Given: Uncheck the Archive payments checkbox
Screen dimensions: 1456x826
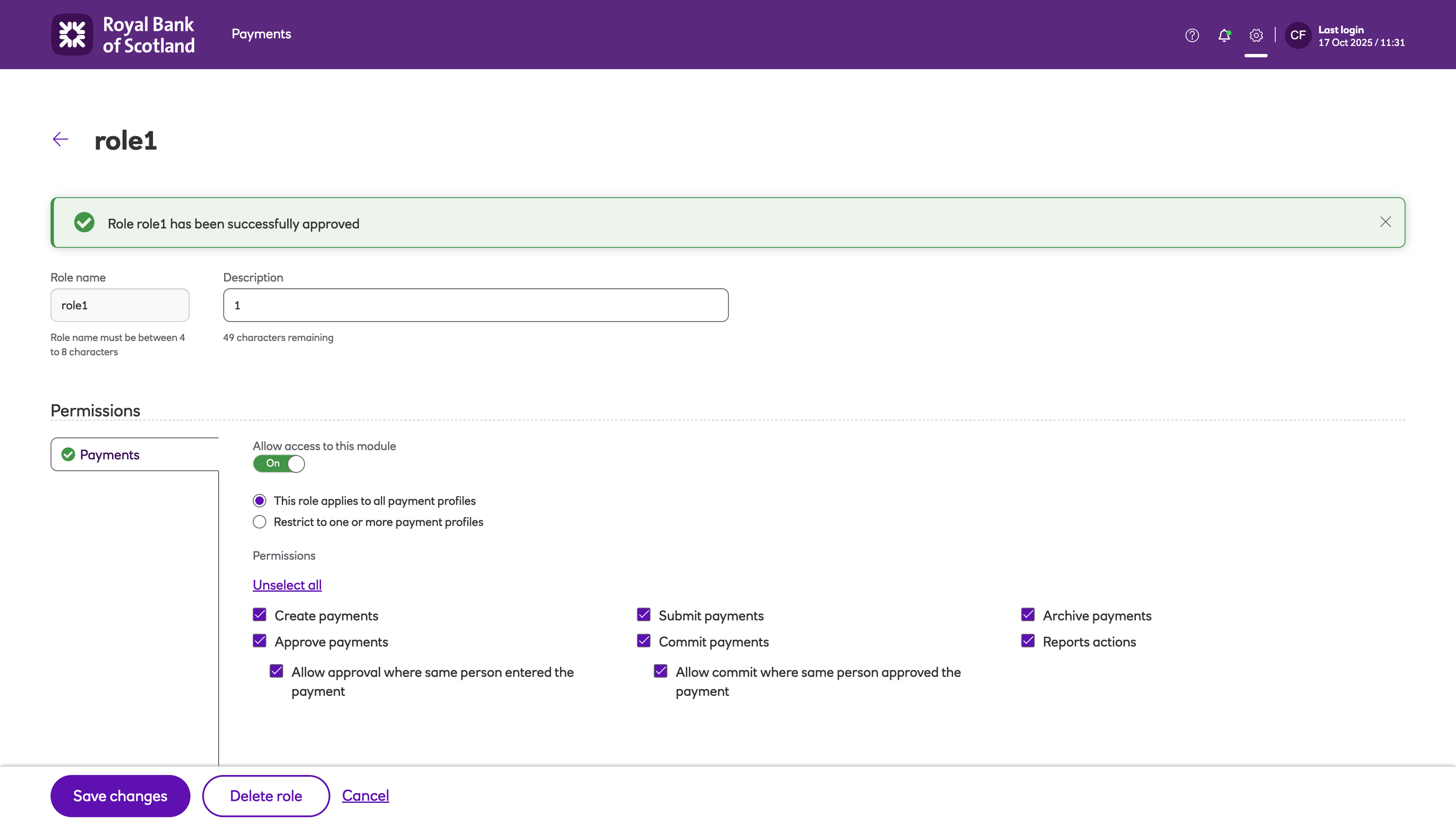Looking at the screenshot, I should [1028, 615].
